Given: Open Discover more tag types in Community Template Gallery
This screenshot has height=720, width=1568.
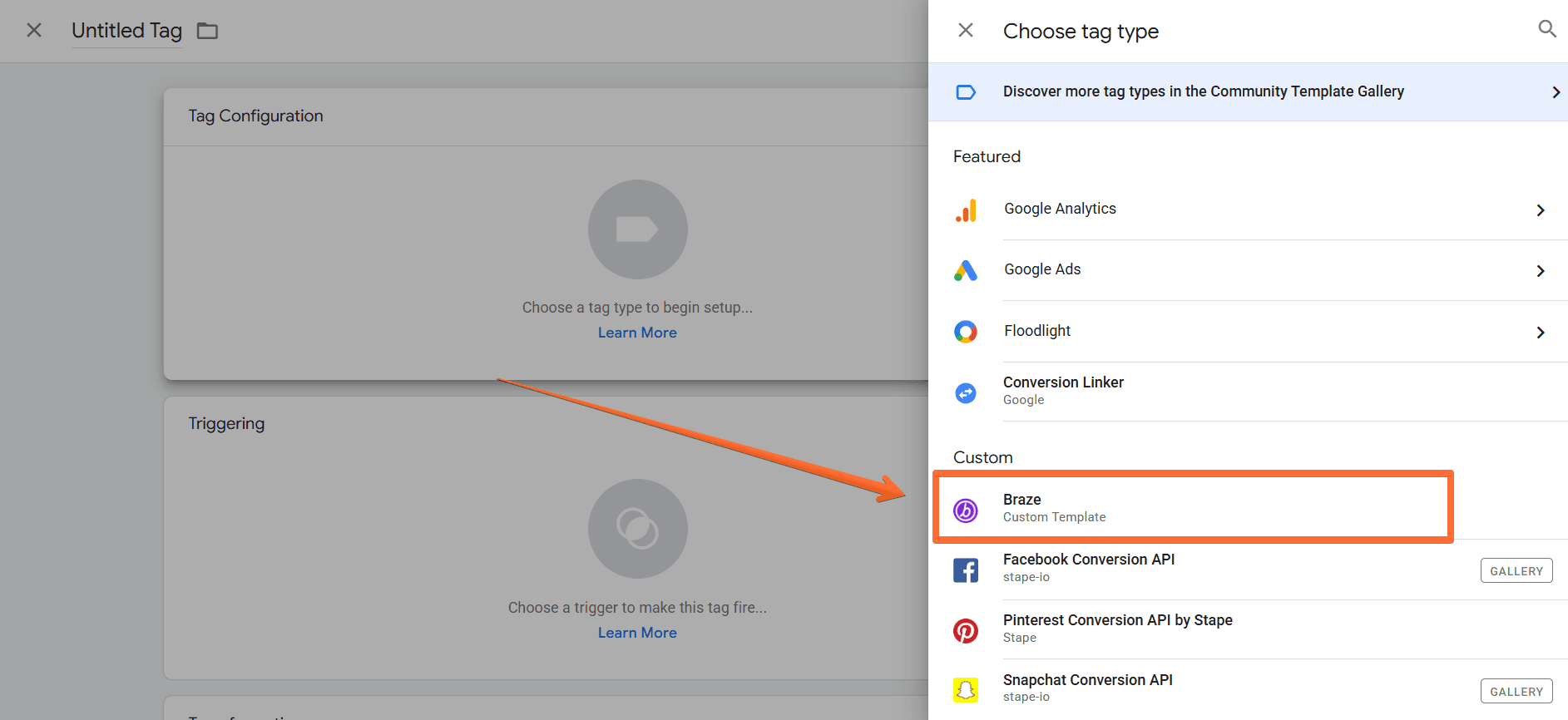Looking at the screenshot, I should point(1248,92).
